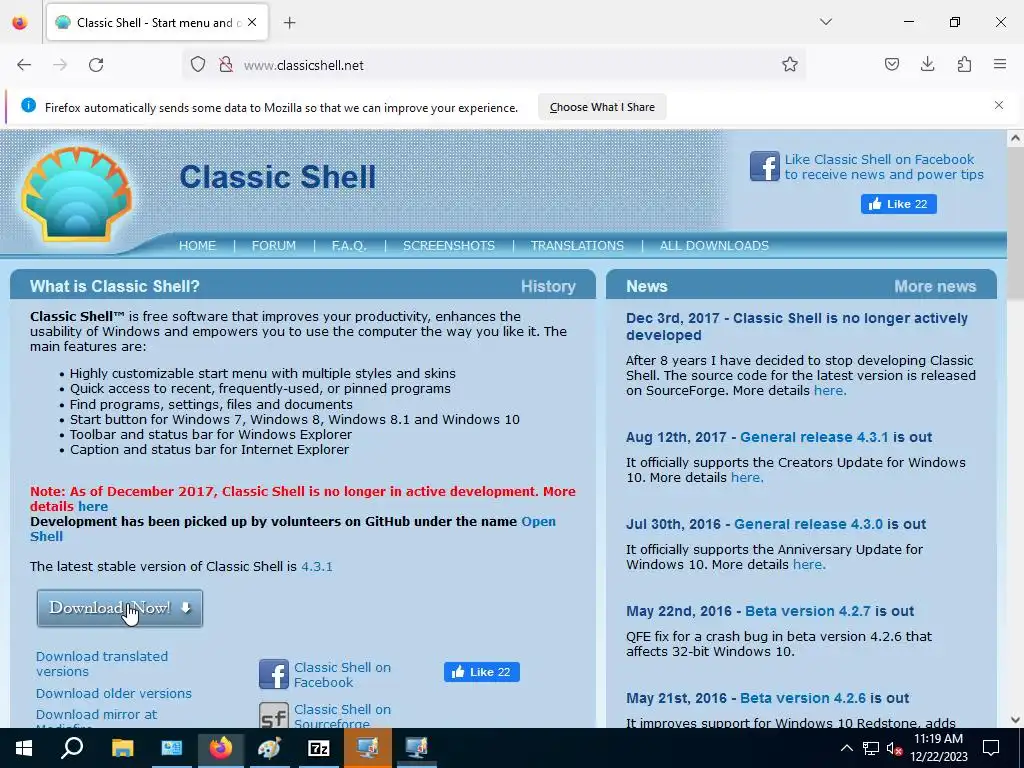
Task: Click Like 22 button near Classic Shell on Facebook
Action: 482,672
